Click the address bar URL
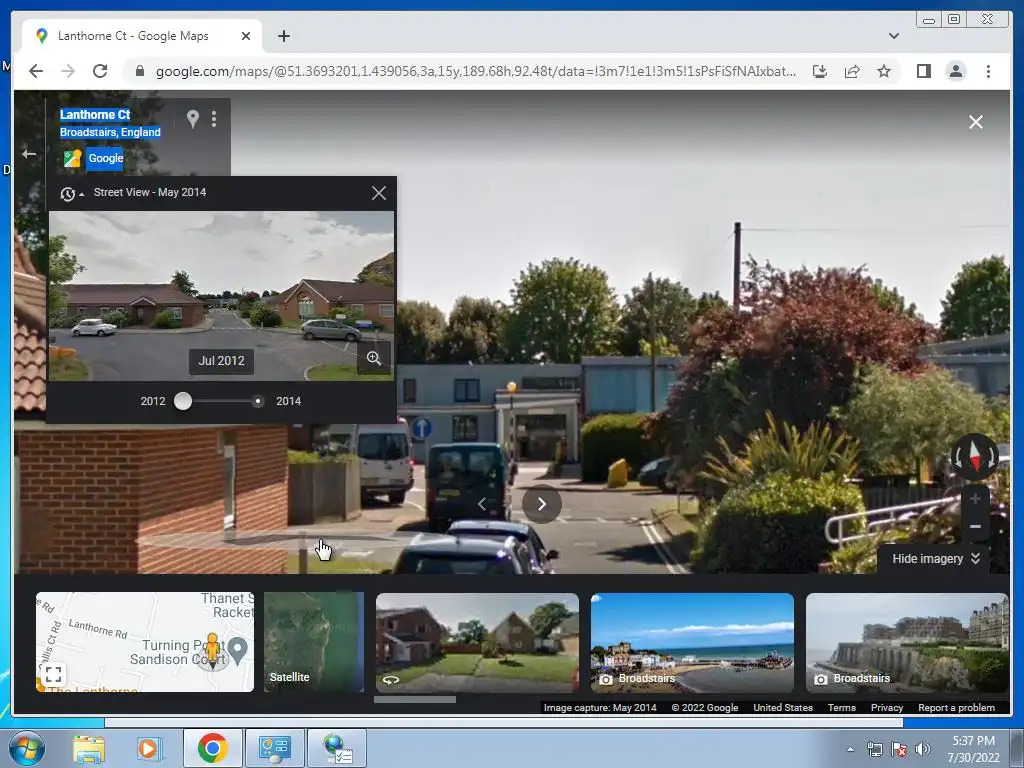The image size is (1024, 768). 475,71
